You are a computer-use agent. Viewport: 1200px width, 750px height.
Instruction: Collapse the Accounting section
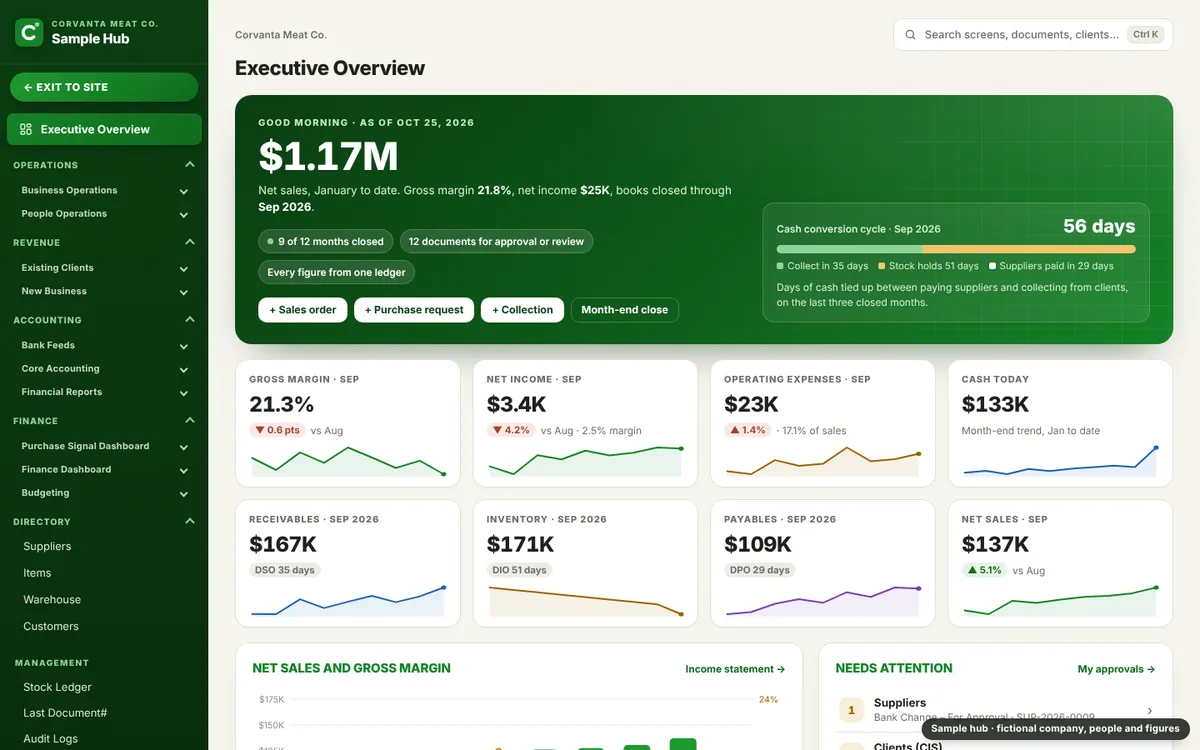click(190, 320)
